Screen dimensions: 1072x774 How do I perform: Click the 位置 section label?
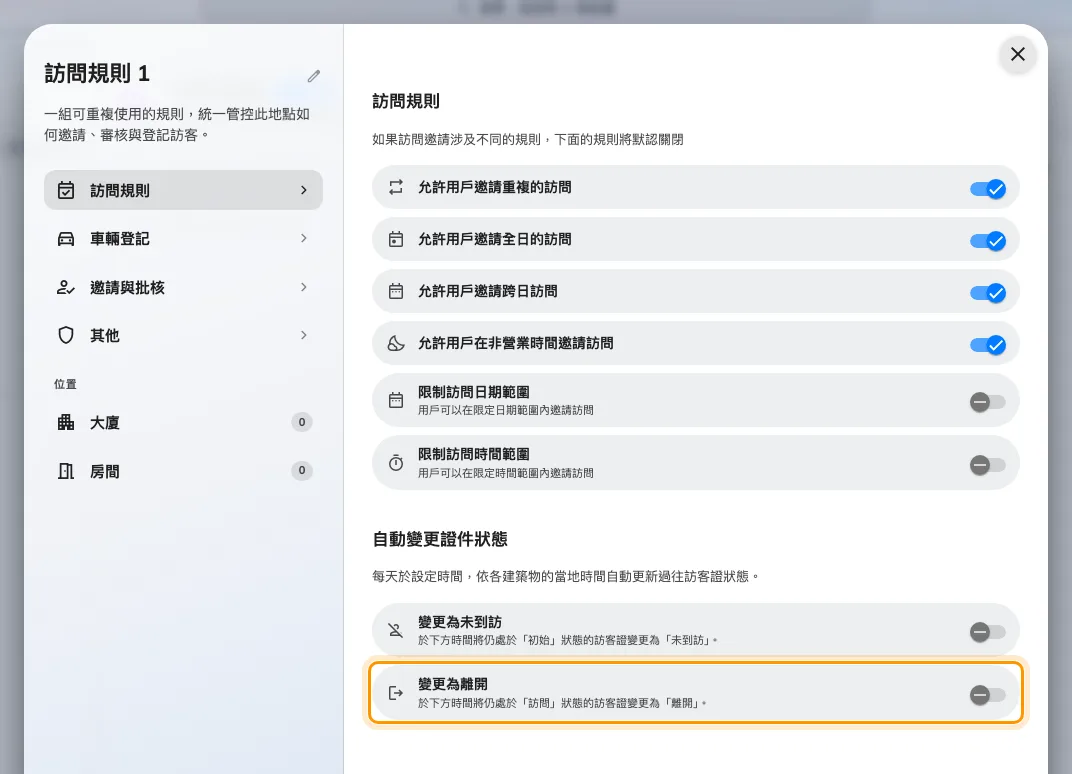(x=65, y=384)
